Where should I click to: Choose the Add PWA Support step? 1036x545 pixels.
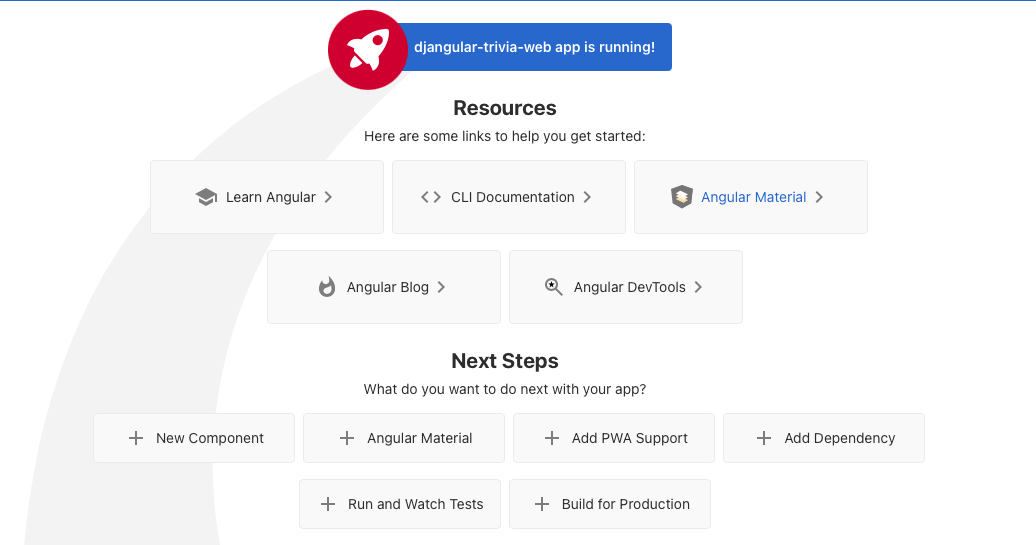614,438
